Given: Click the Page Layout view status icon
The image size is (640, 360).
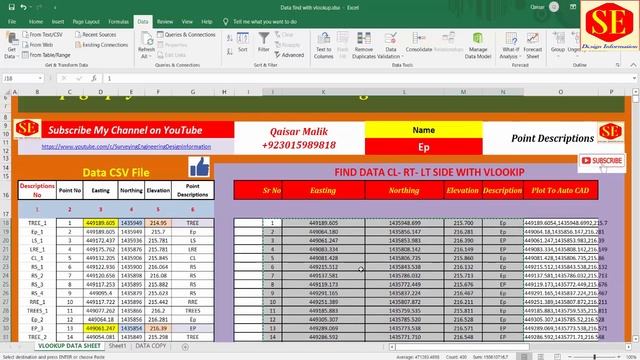Looking at the screenshot, I should [x=541, y=357].
